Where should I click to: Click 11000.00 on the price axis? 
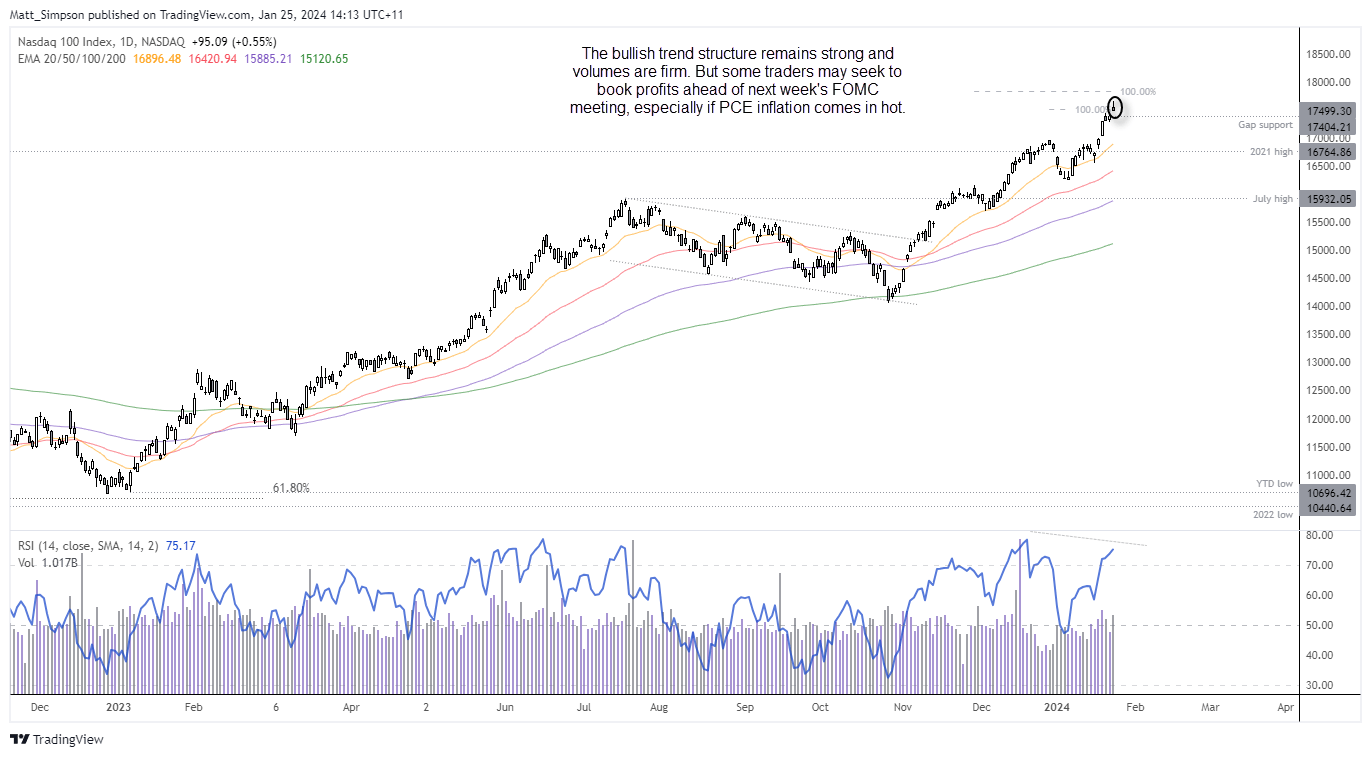pyautogui.click(x=1328, y=476)
